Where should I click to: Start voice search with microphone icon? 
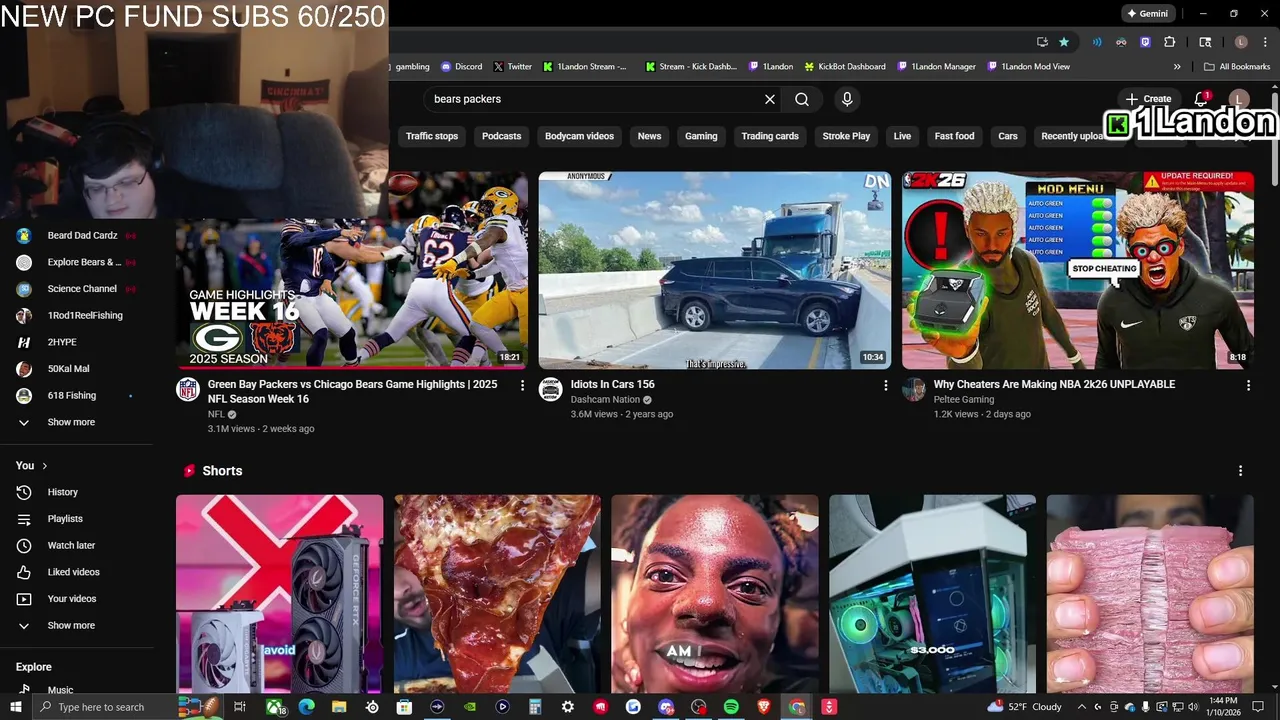(x=847, y=99)
